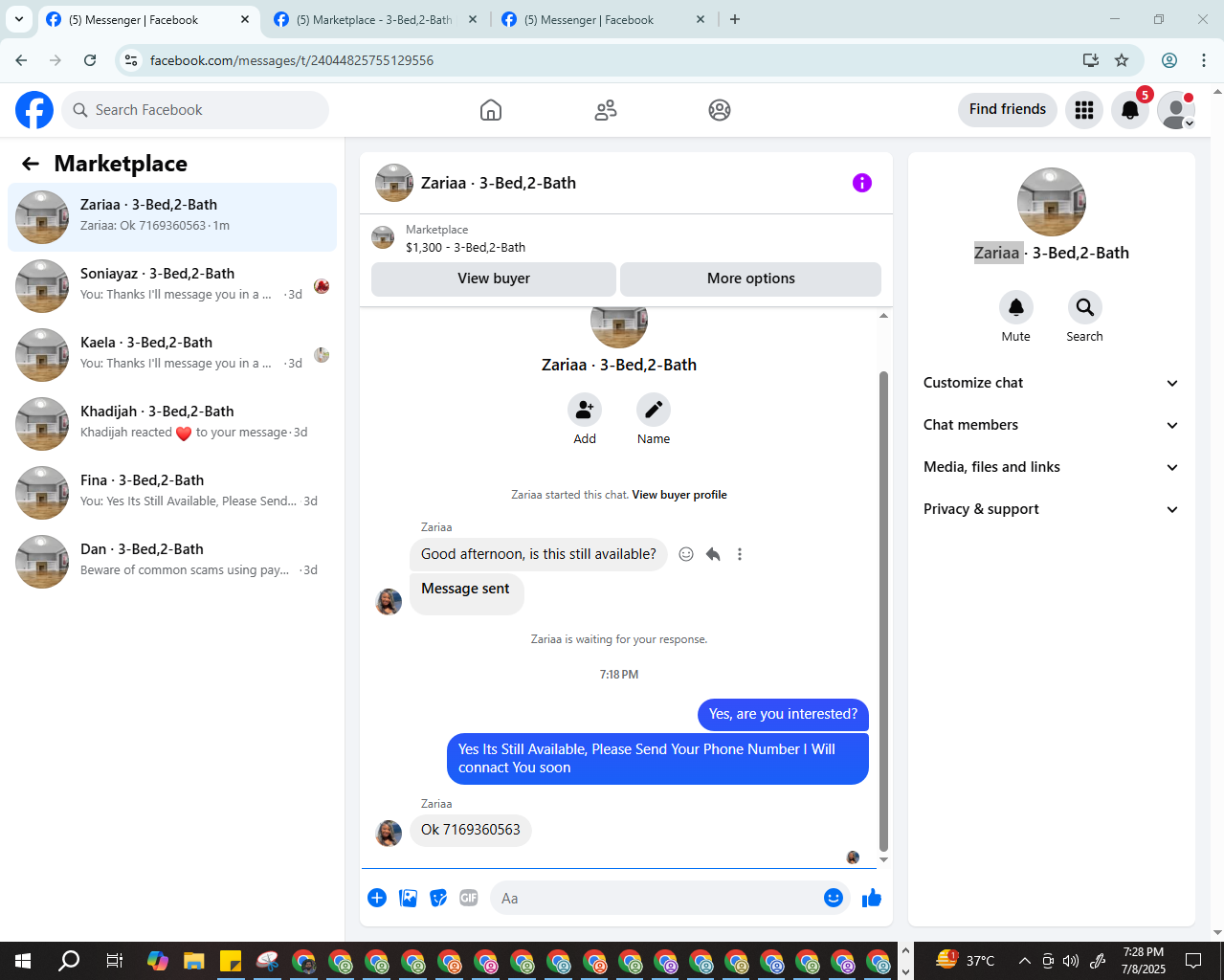Open a new browser tab
Viewport: 1224px width, 980px height.
click(735, 19)
